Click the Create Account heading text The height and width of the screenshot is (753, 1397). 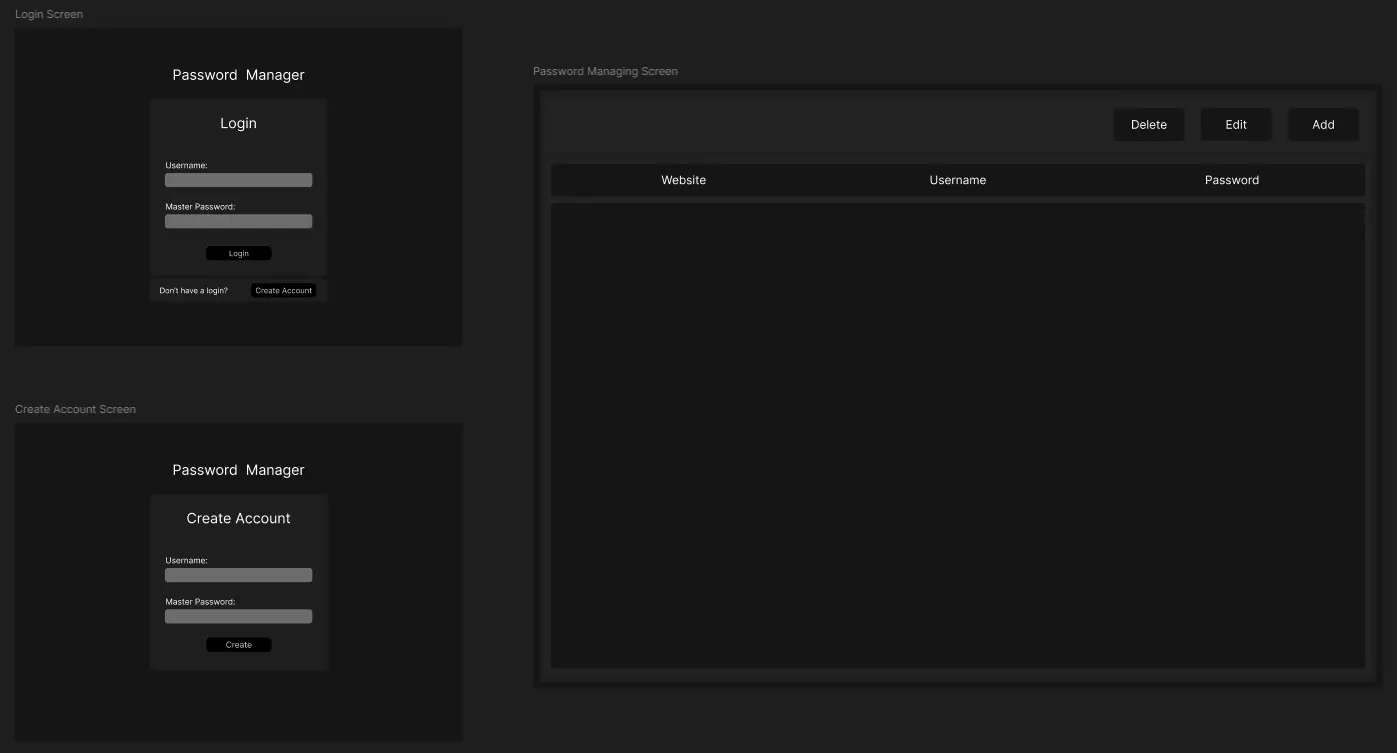point(238,518)
